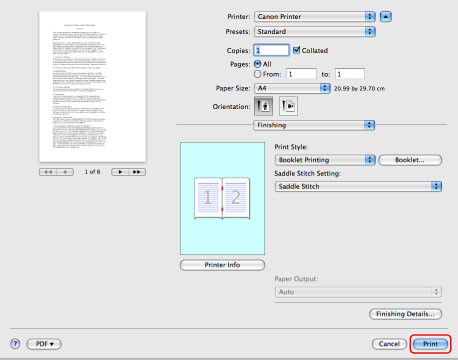Jump to last preview page
This screenshot has width=458, height=360.
tap(137, 172)
